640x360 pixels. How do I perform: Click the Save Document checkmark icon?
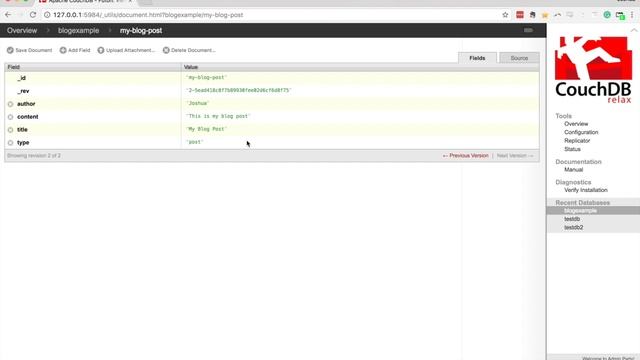coord(10,50)
